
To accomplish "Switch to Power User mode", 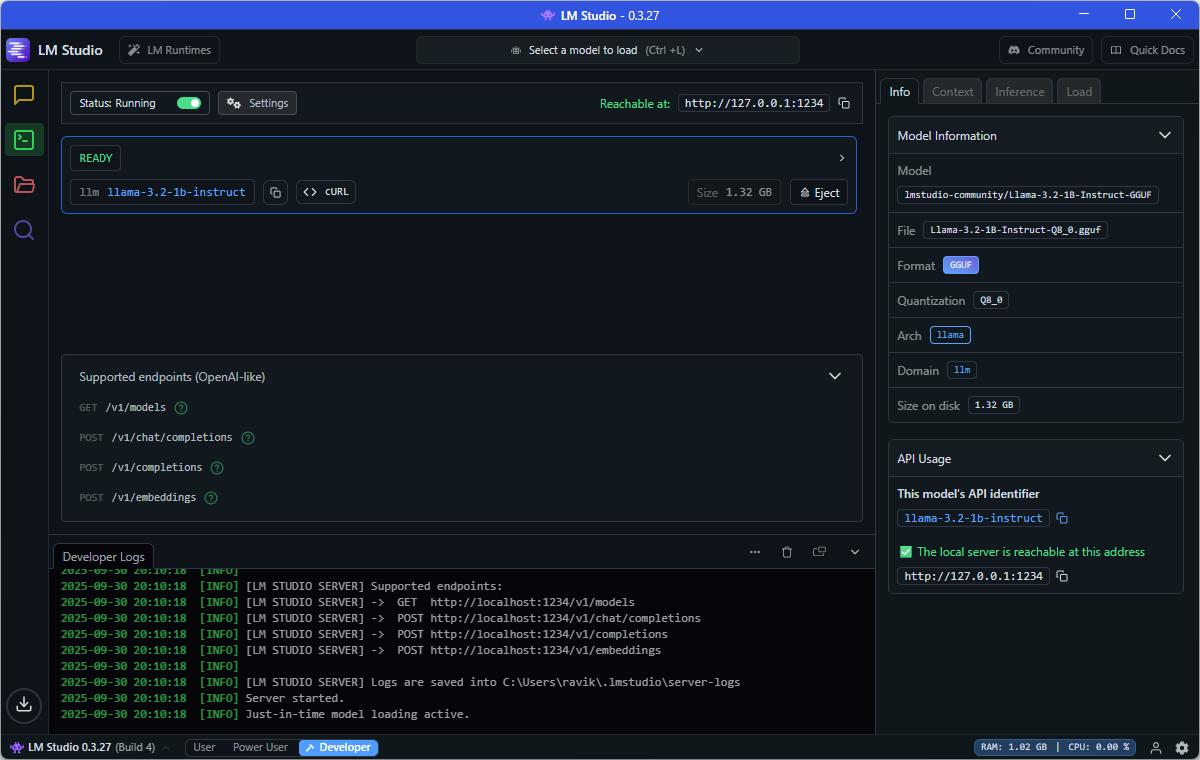I will click(260, 747).
